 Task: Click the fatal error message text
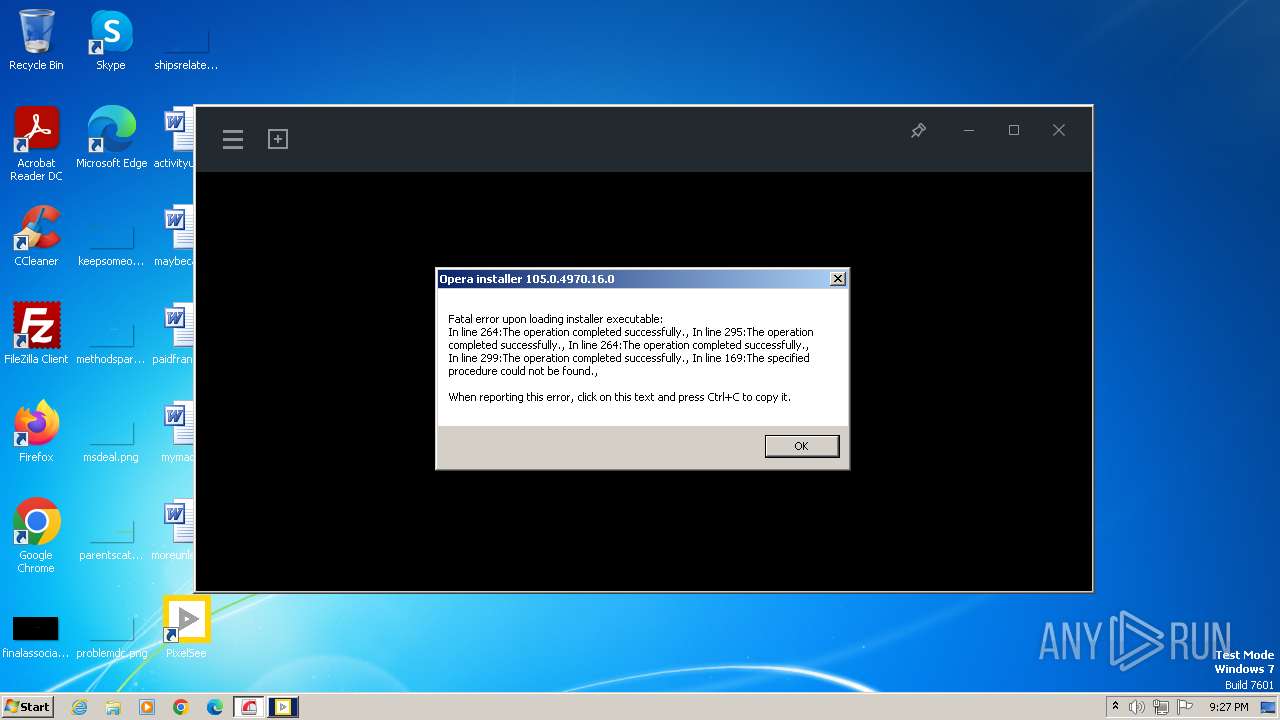(x=631, y=358)
